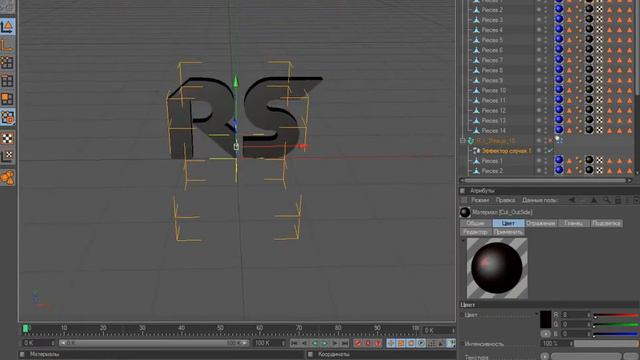
Task: Select the model mode icon with orange triangle
Action: pyautogui.click(x=7, y=27)
